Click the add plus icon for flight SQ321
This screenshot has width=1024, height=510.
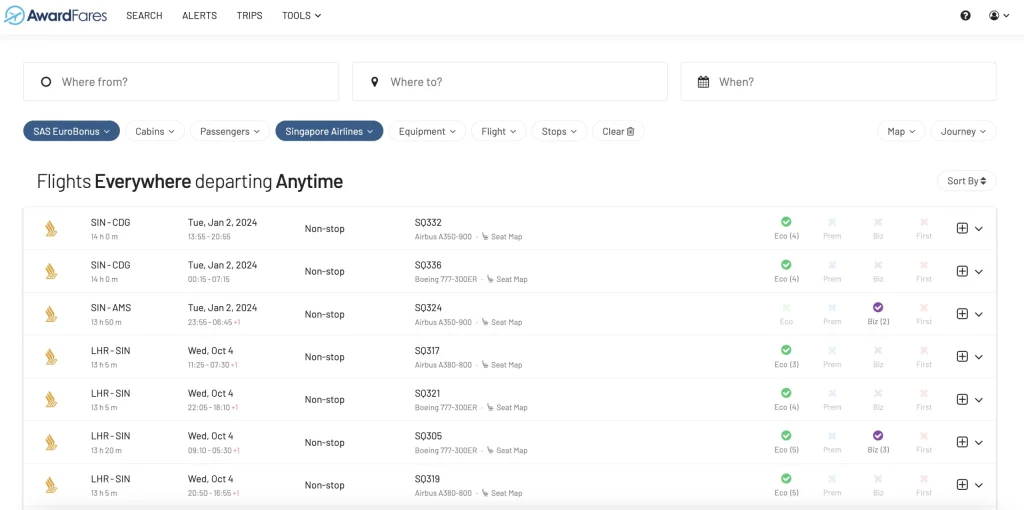(962, 400)
